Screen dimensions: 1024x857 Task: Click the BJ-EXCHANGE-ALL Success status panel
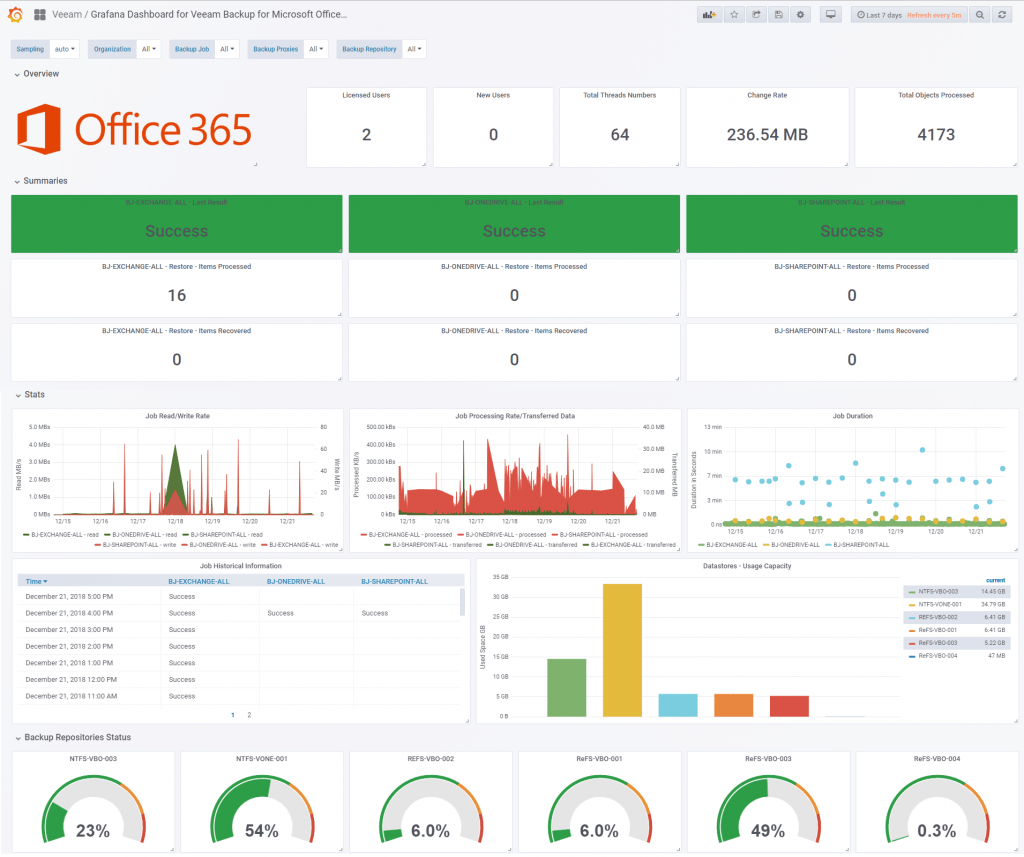176,224
